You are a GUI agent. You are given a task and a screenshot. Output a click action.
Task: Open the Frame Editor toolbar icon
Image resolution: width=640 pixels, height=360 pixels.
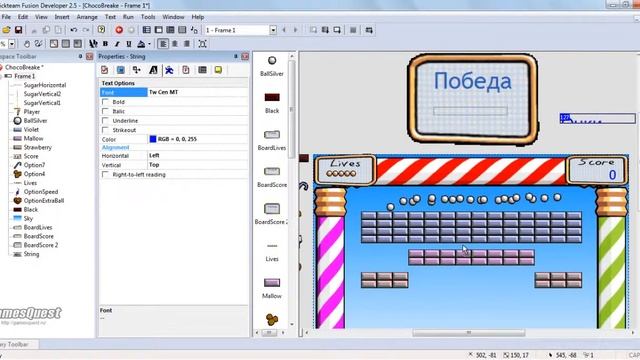click(158, 30)
